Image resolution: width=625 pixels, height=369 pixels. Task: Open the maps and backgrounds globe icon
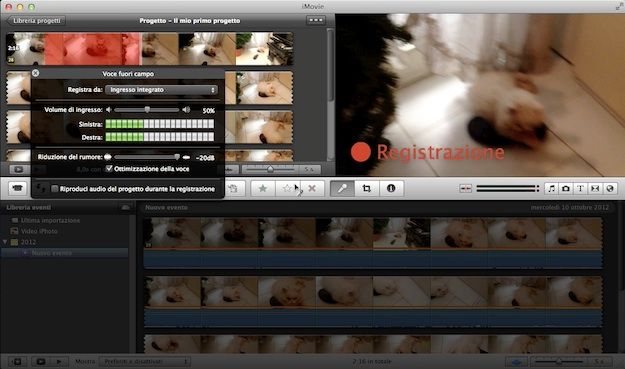click(x=610, y=188)
